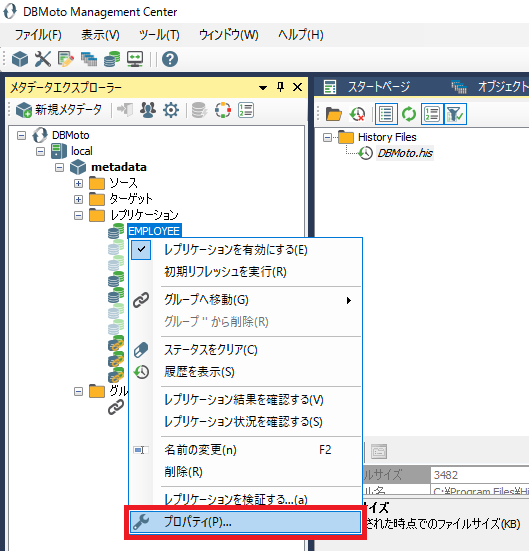
Task: Expand the ソース folder
Action: pyautogui.click(x=78, y=183)
